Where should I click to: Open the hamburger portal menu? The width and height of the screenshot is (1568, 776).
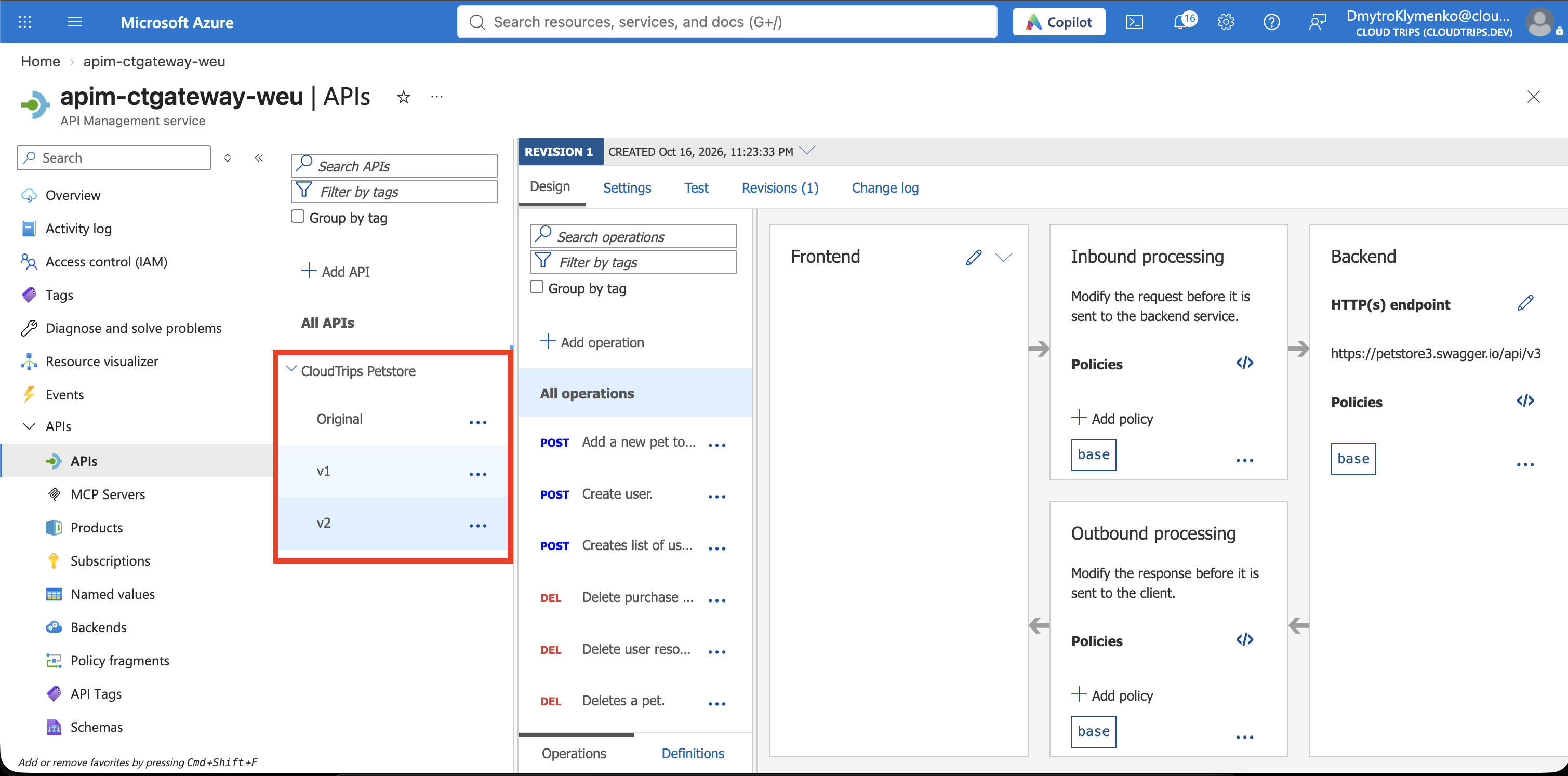click(75, 22)
